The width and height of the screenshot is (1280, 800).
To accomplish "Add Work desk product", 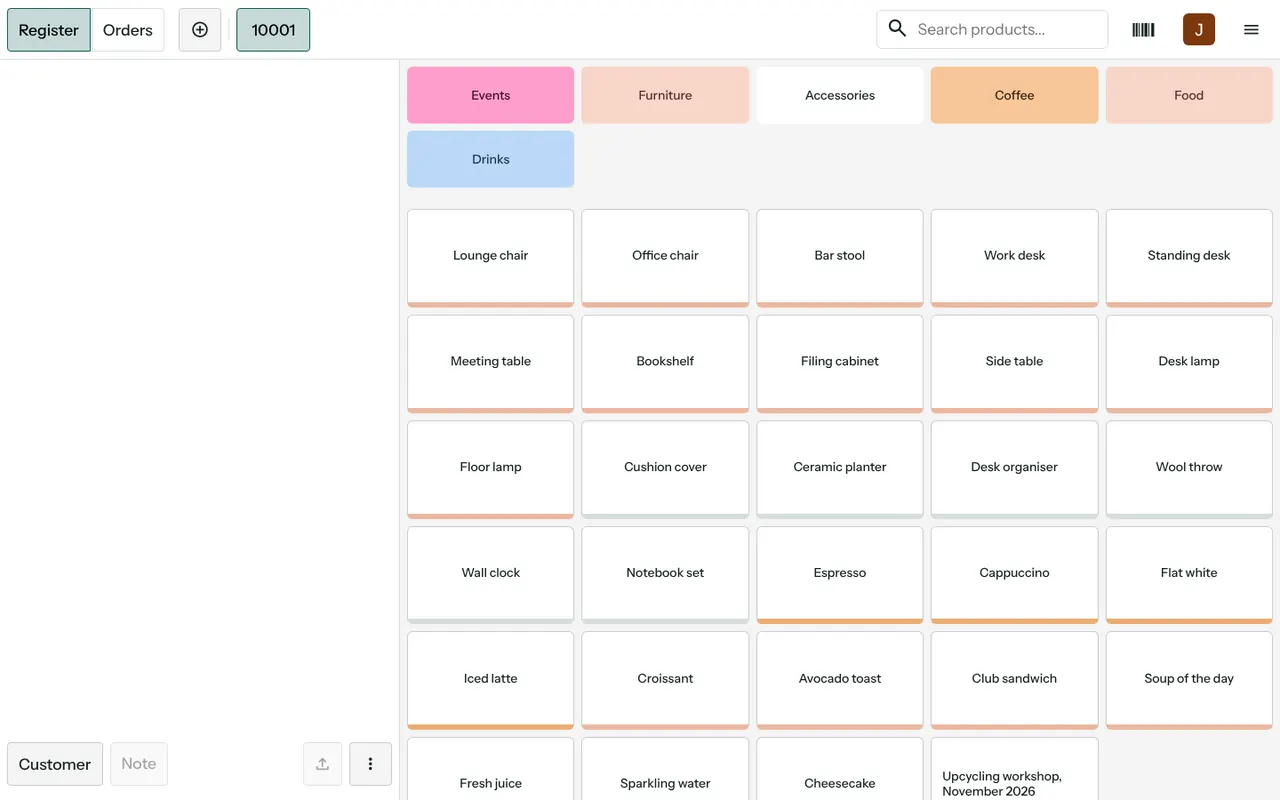I will (1014, 256).
